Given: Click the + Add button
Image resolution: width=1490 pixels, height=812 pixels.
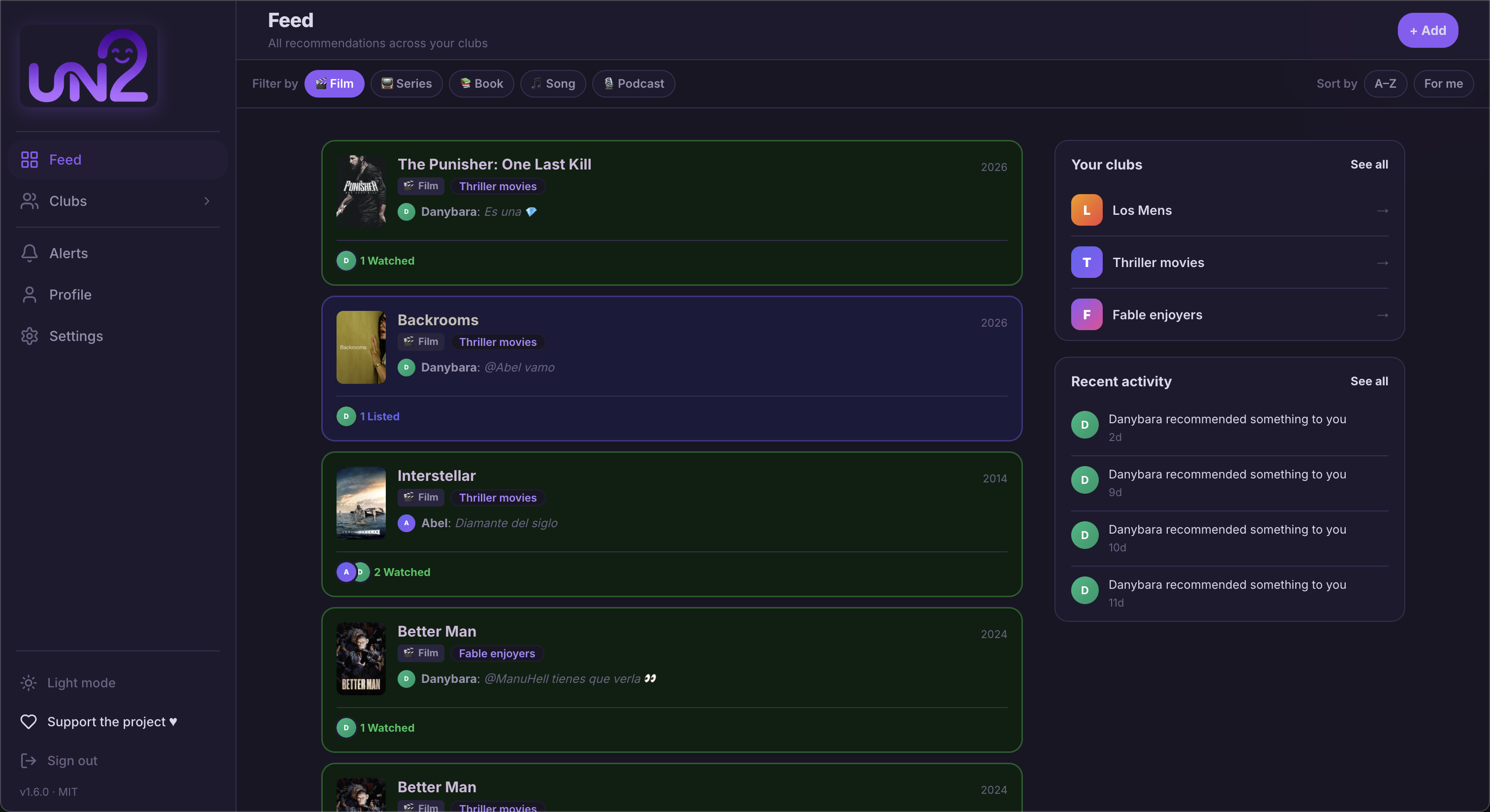Looking at the screenshot, I should 1427,31.
